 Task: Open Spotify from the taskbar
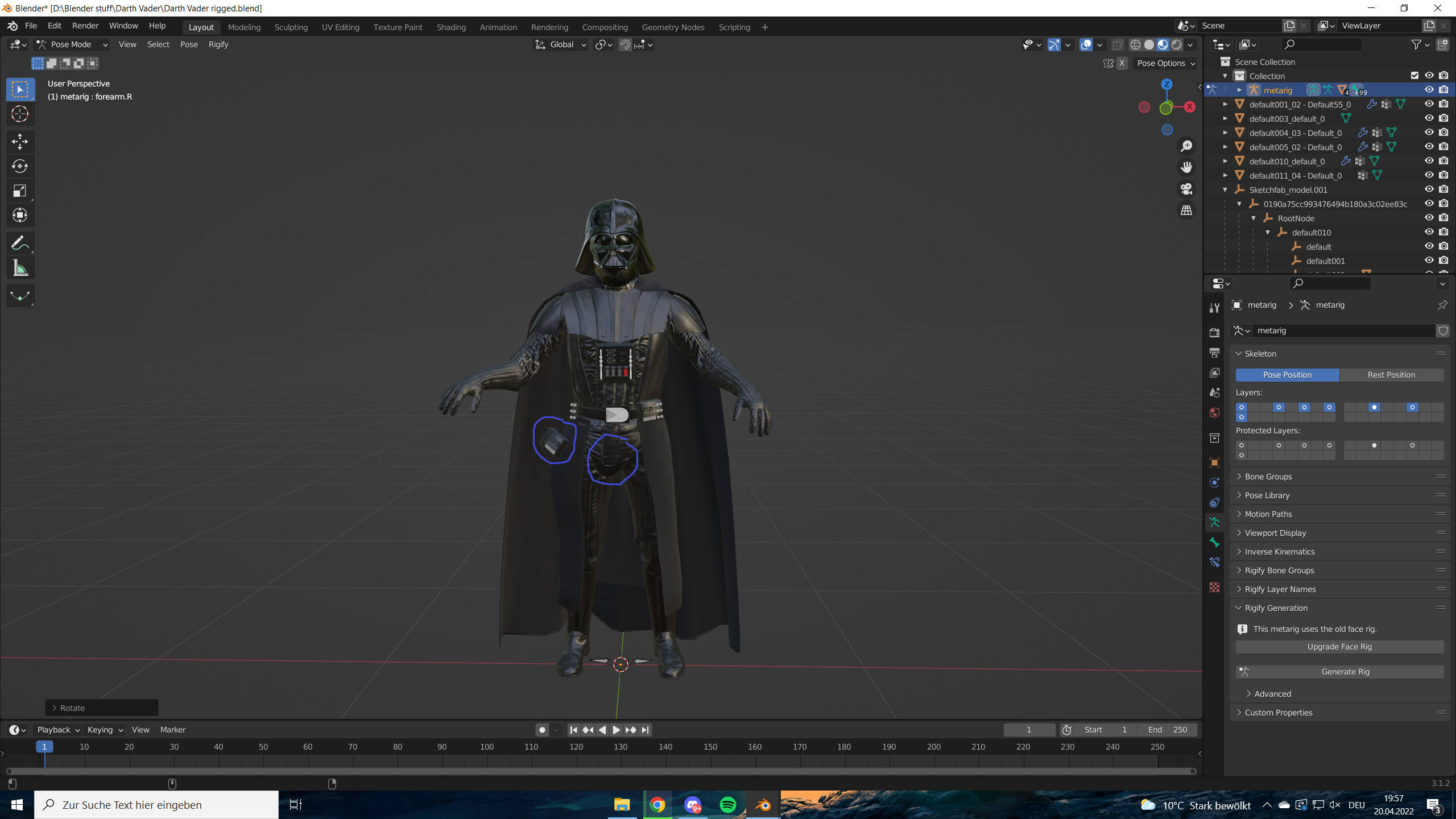click(727, 805)
